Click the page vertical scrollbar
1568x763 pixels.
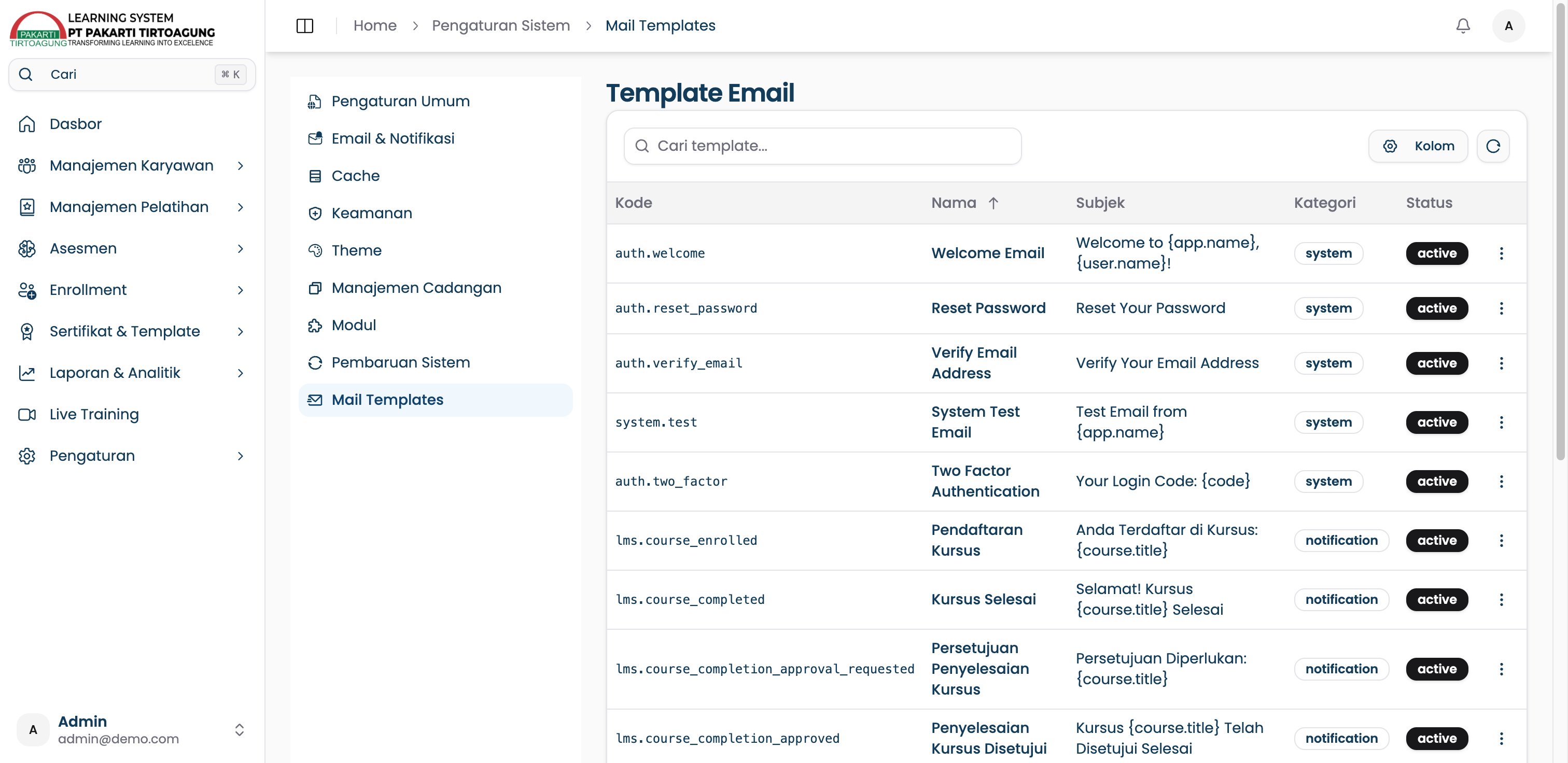pos(1560,231)
